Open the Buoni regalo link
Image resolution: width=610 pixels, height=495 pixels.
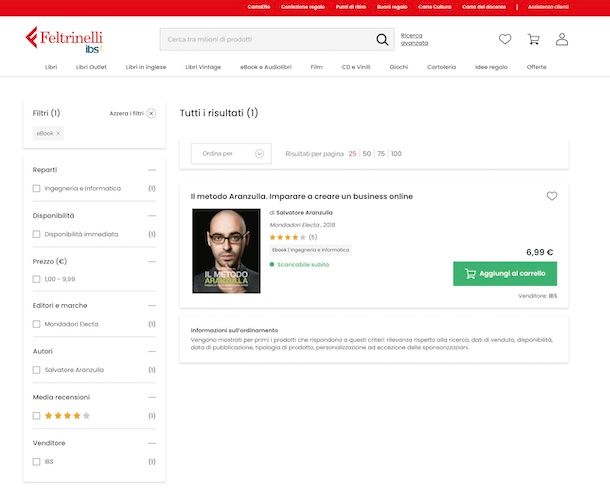tap(392, 7)
